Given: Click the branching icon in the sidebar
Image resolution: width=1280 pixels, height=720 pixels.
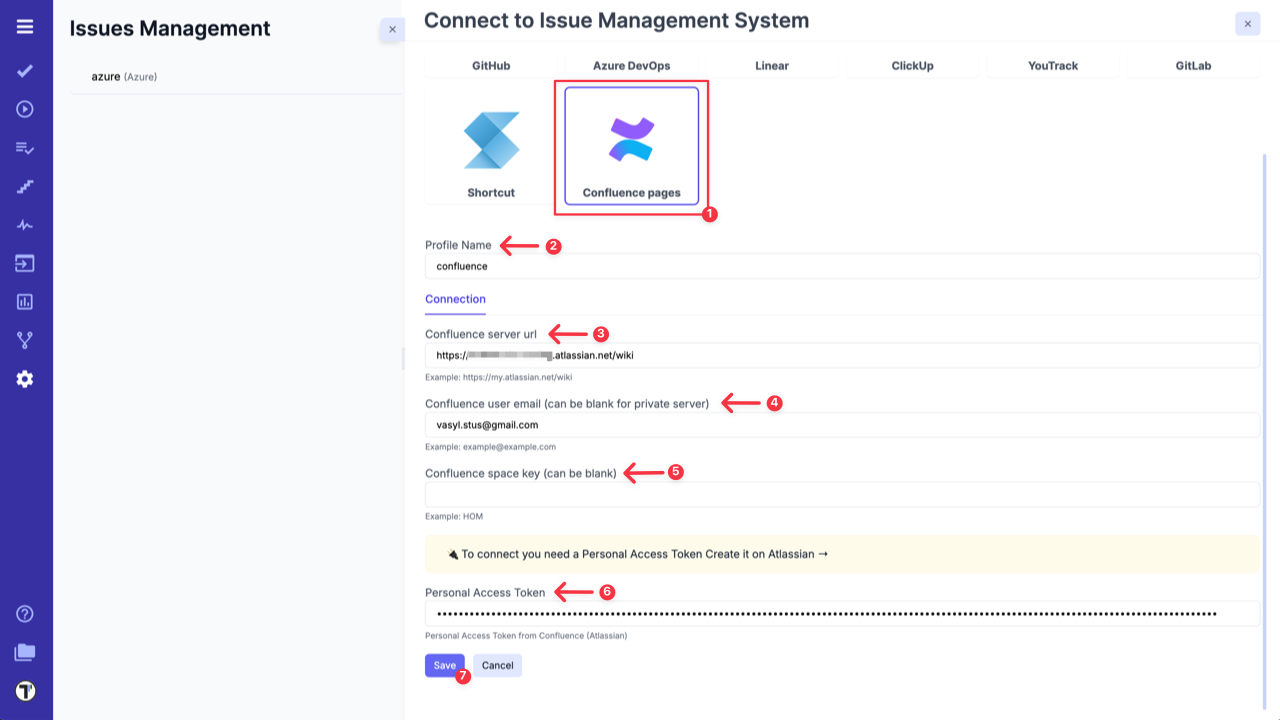Looking at the screenshot, I should [25, 339].
